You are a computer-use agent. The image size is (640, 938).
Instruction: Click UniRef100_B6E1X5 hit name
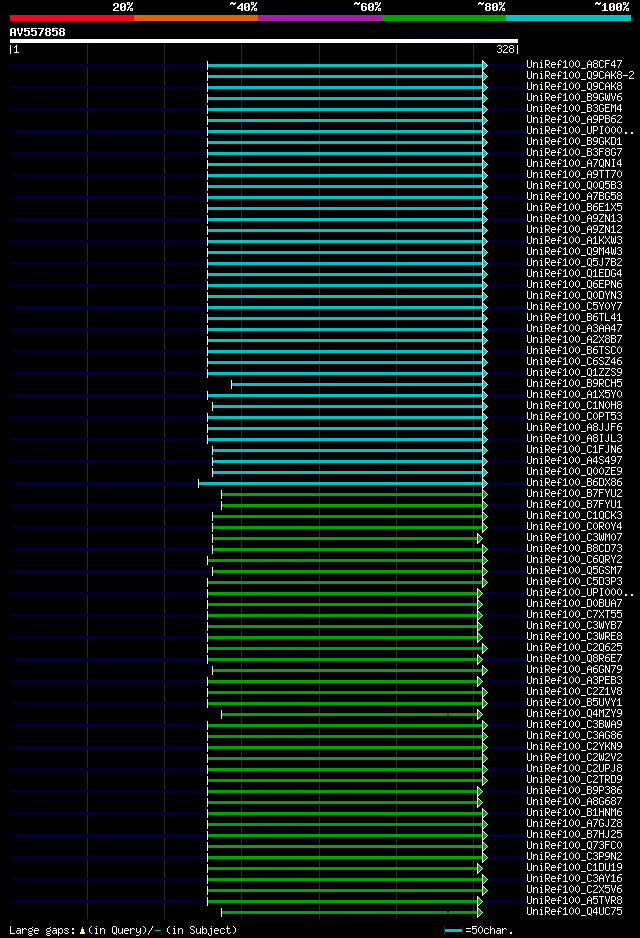574,208
